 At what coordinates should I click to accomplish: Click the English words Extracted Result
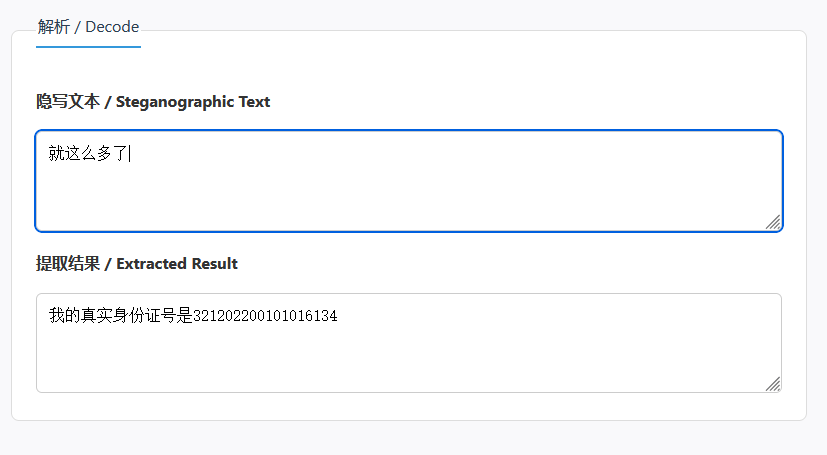177,263
